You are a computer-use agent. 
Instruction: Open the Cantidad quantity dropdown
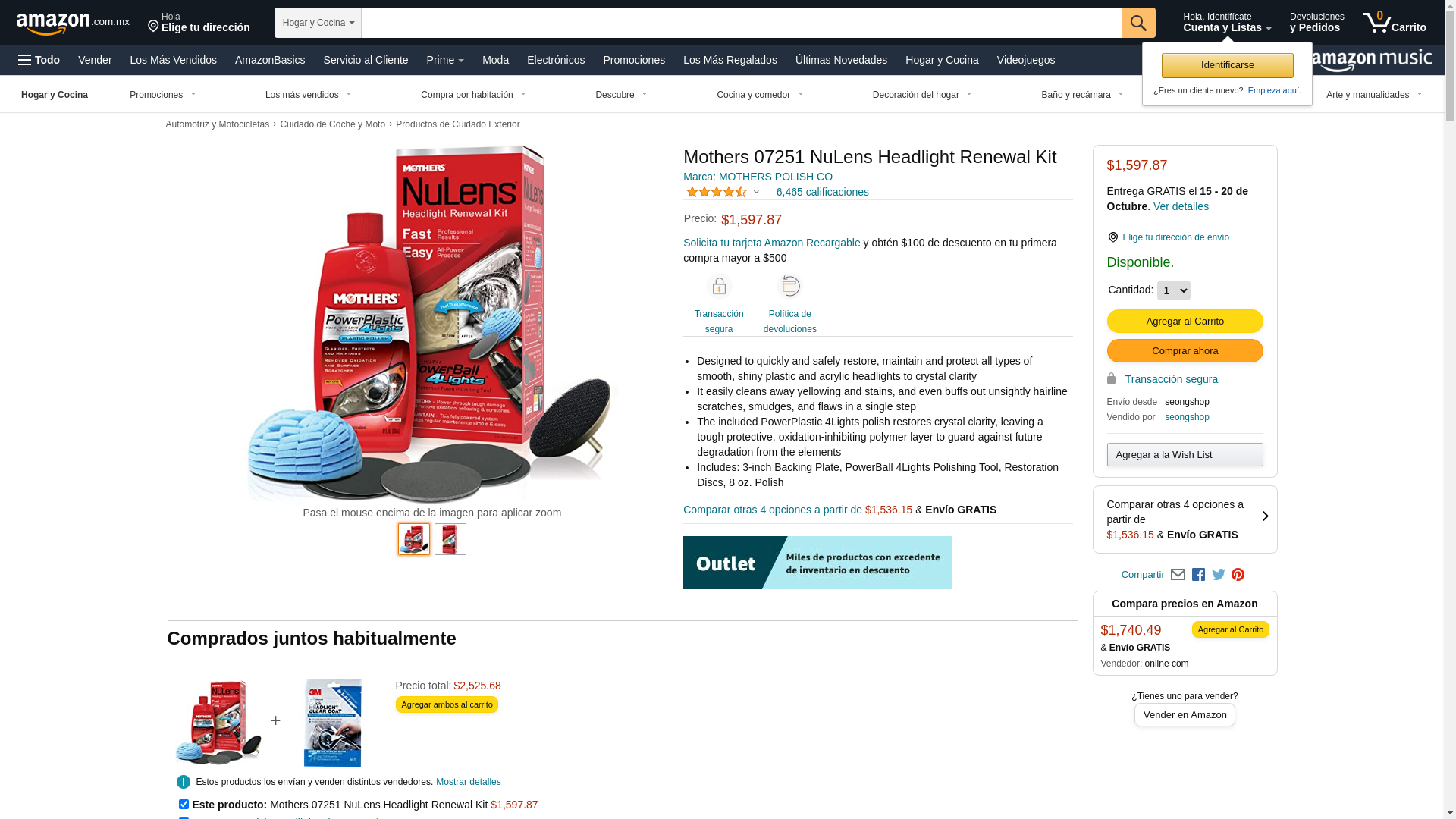tap(1173, 290)
